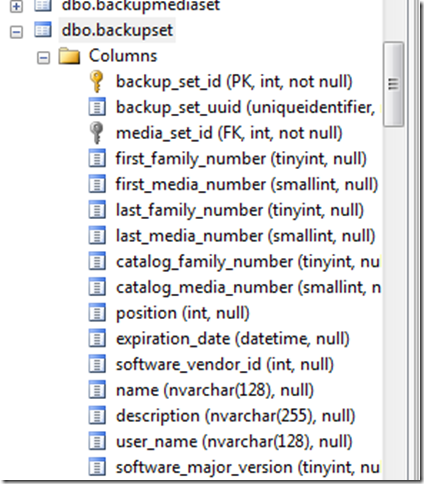Collapse the dbo.backupset table node

(16, 32)
